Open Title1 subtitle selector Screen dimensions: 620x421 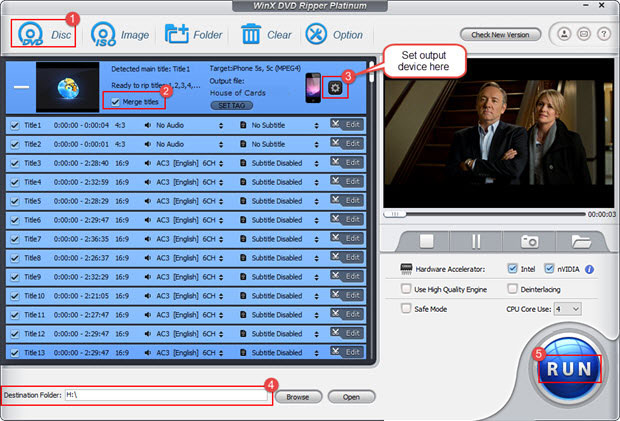pos(316,125)
